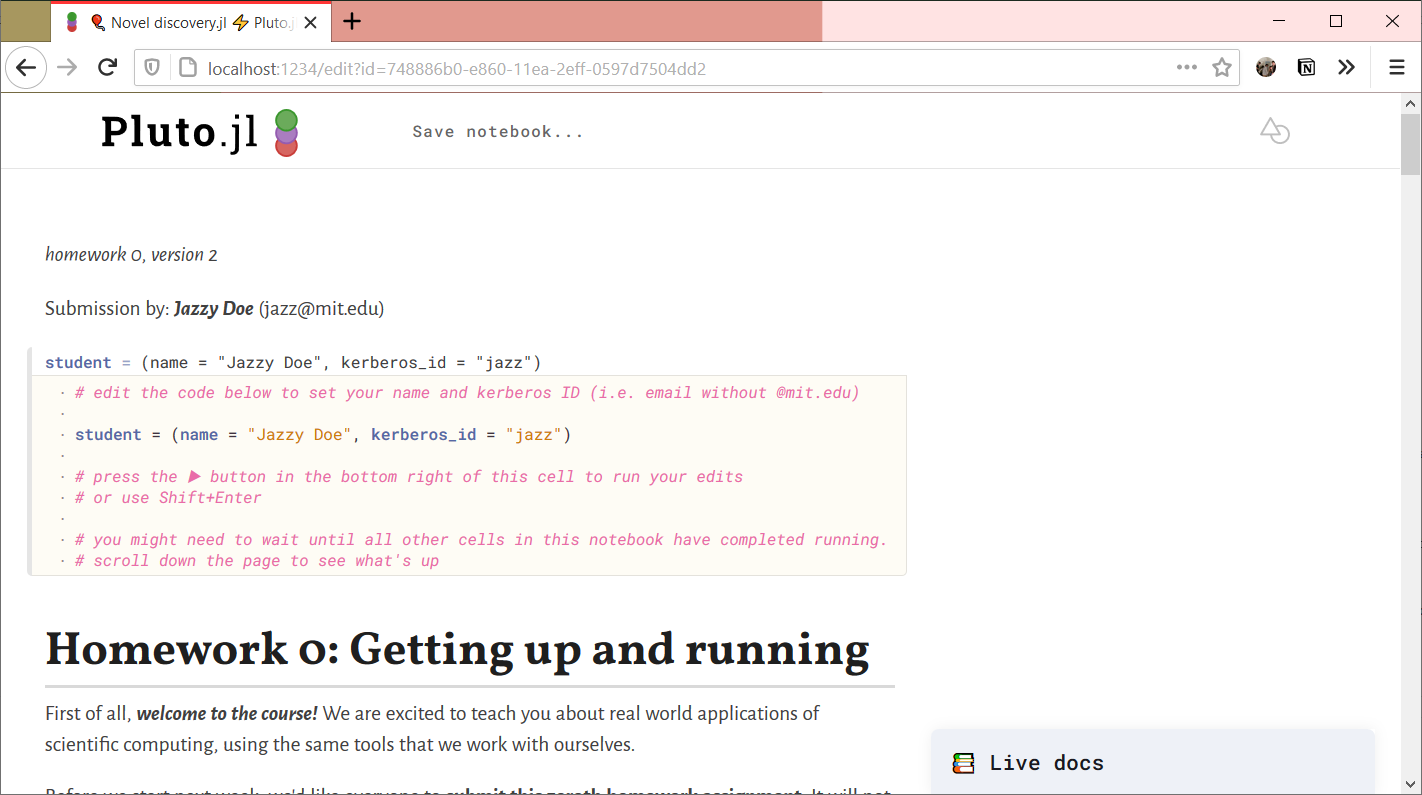Click the Save notebook field
This screenshot has height=795, width=1422.
pos(498,132)
